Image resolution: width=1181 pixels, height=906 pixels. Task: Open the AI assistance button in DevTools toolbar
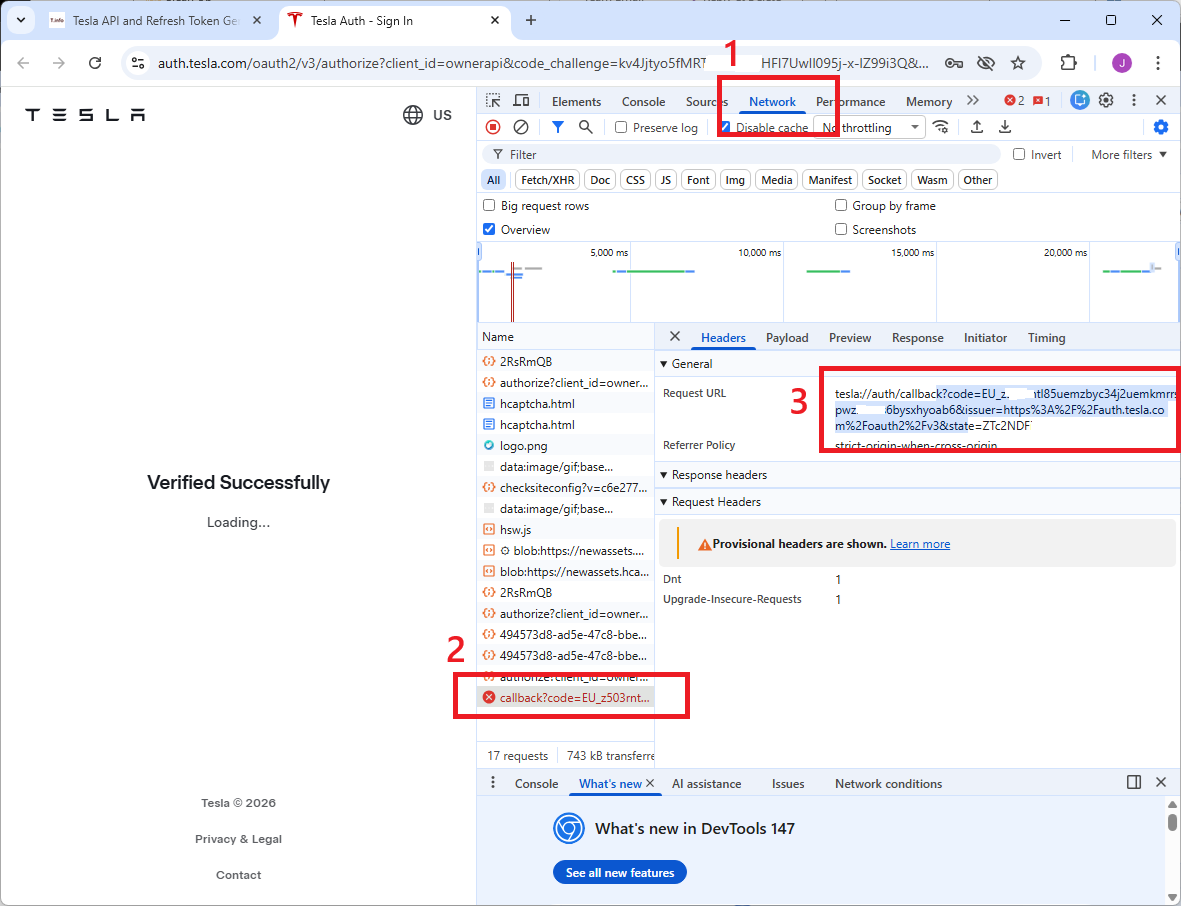coord(1079,100)
